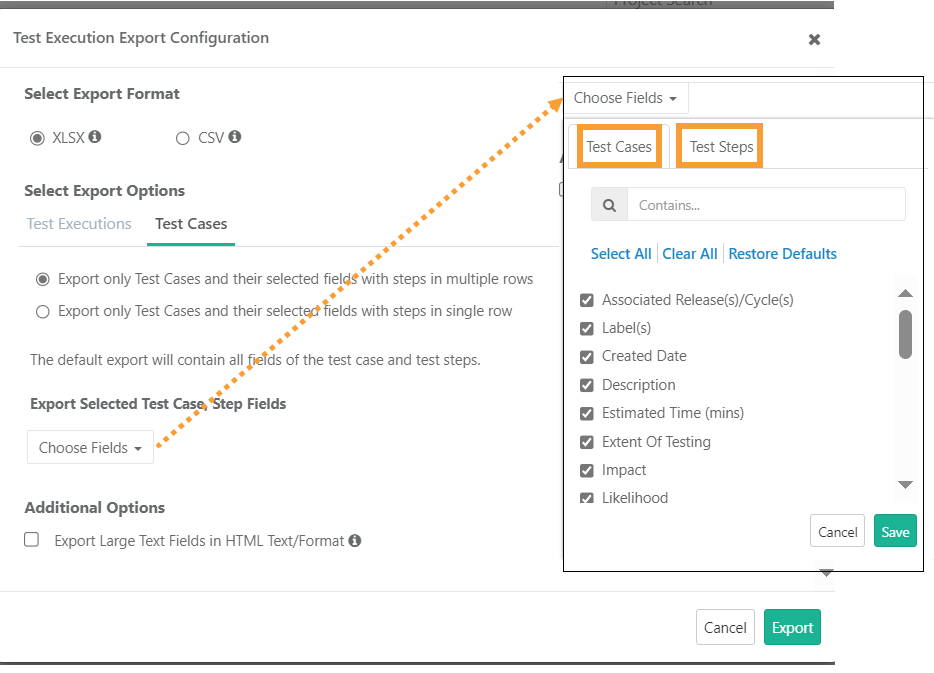Screen dimensions: 934x673
Task: Click the field list scrollbar thumb
Action: (905, 333)
